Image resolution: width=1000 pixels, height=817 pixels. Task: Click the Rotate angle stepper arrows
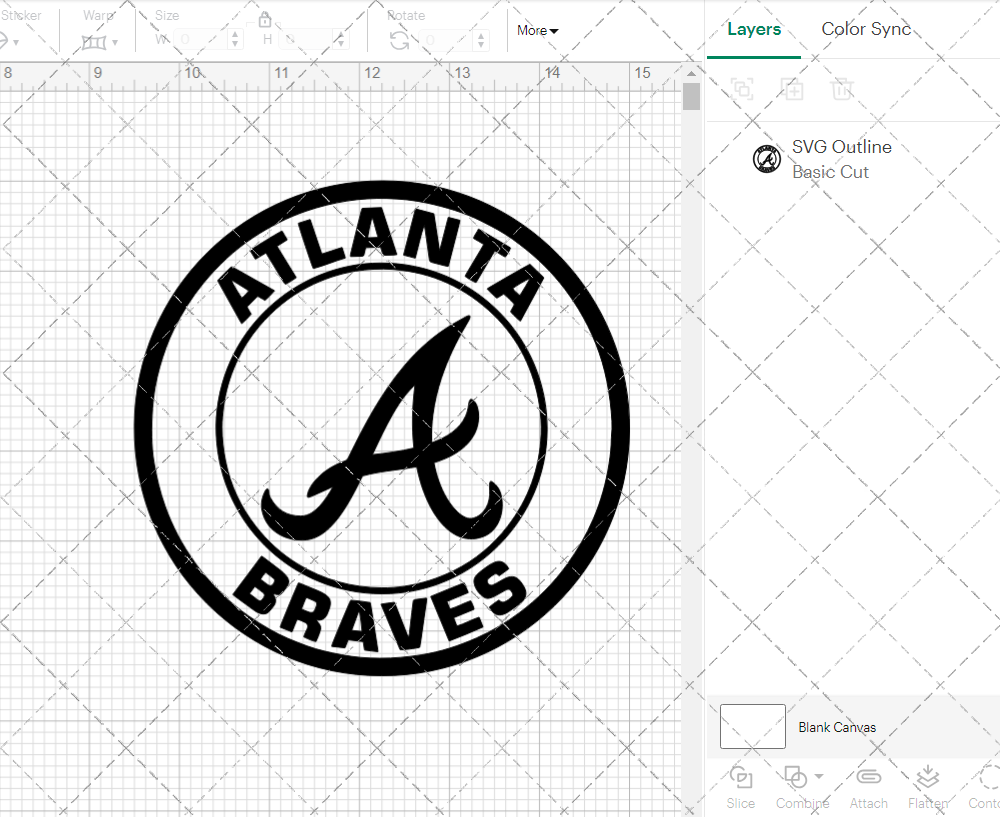482,40
